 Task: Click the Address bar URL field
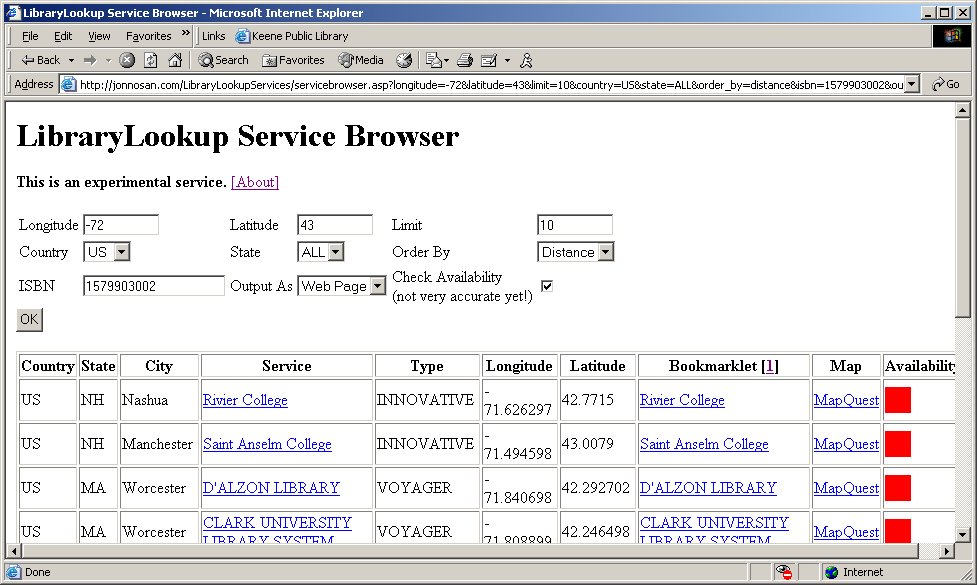(491, 84)
